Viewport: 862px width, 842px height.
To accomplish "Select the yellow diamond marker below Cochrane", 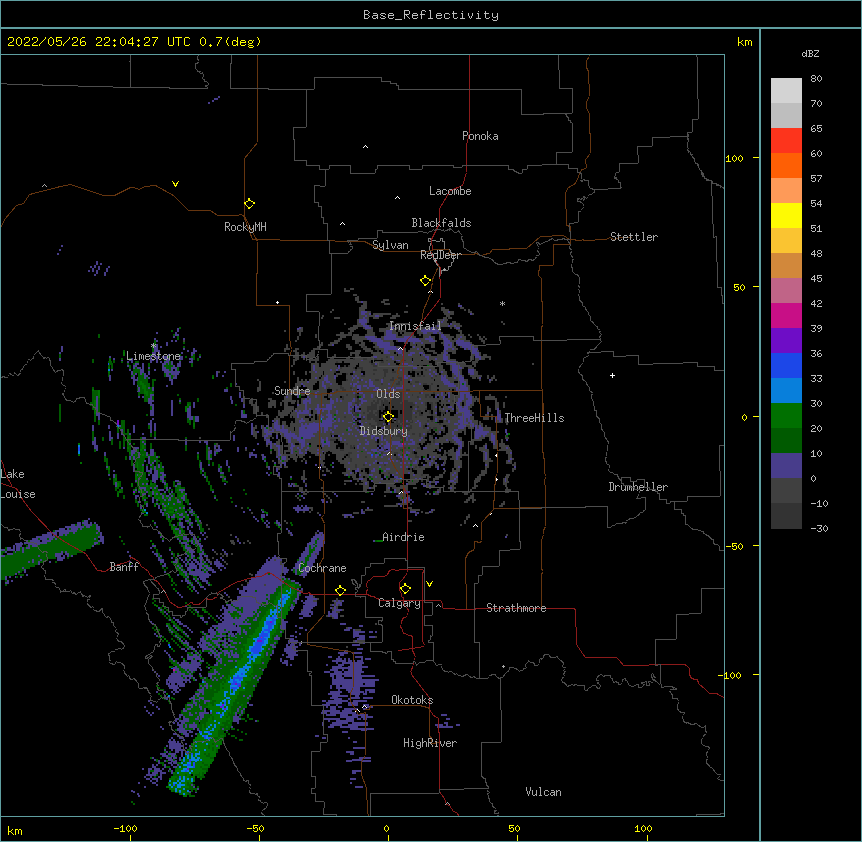I will (x=340, y=590).
